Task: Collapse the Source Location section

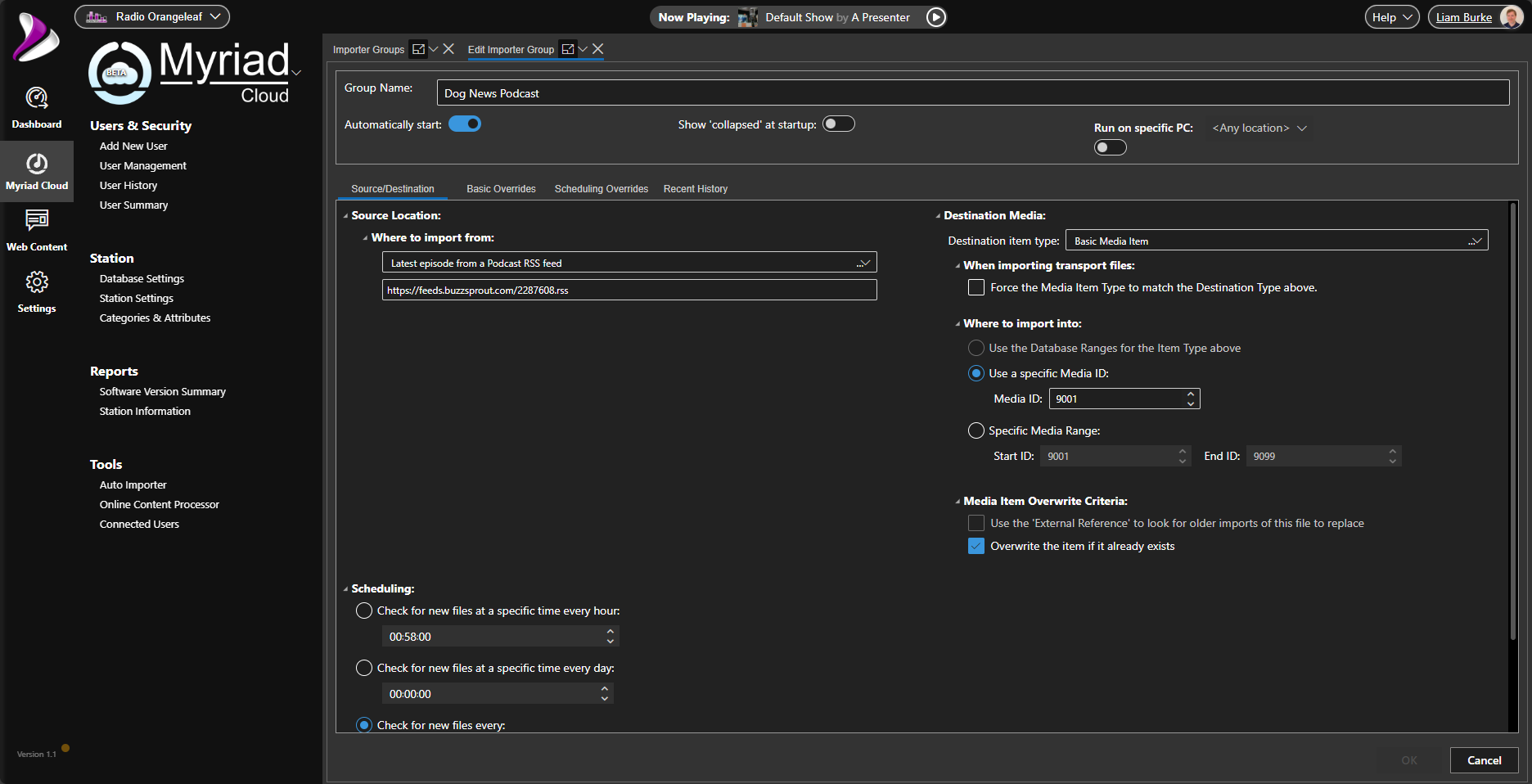Action: 345,216
